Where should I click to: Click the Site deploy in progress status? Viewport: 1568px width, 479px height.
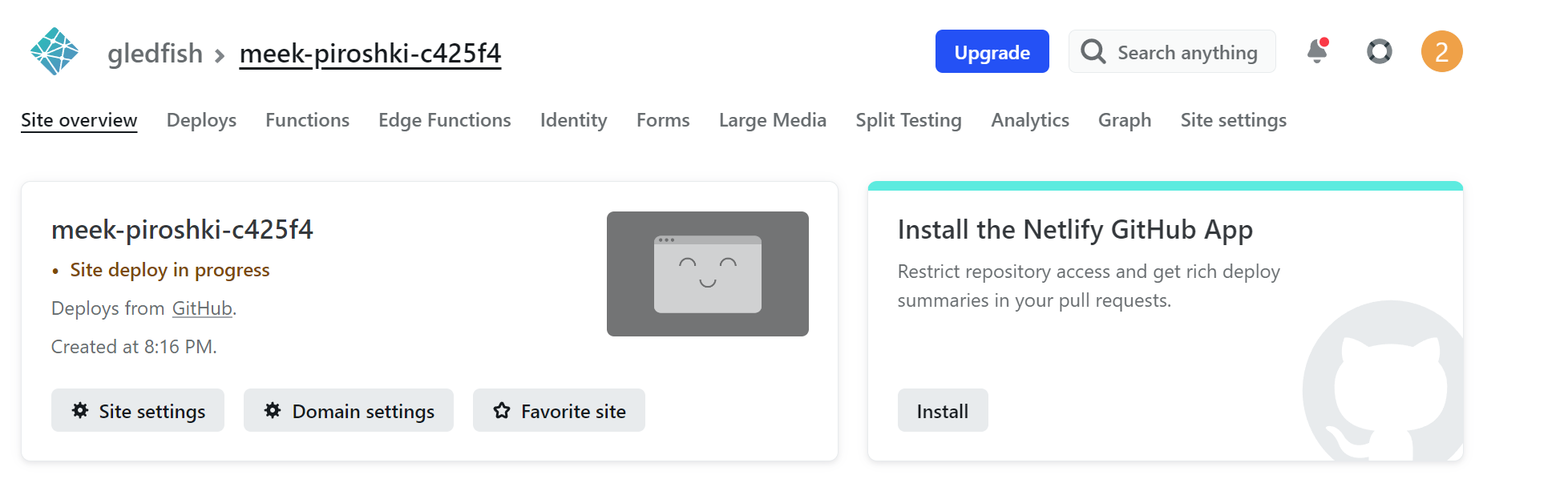tap(170, 270)
